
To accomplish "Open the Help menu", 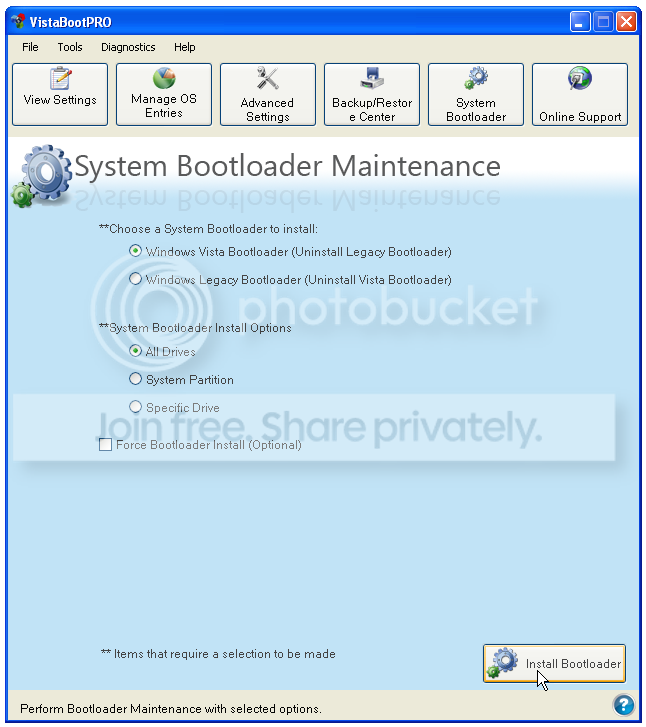I will 185,47.
